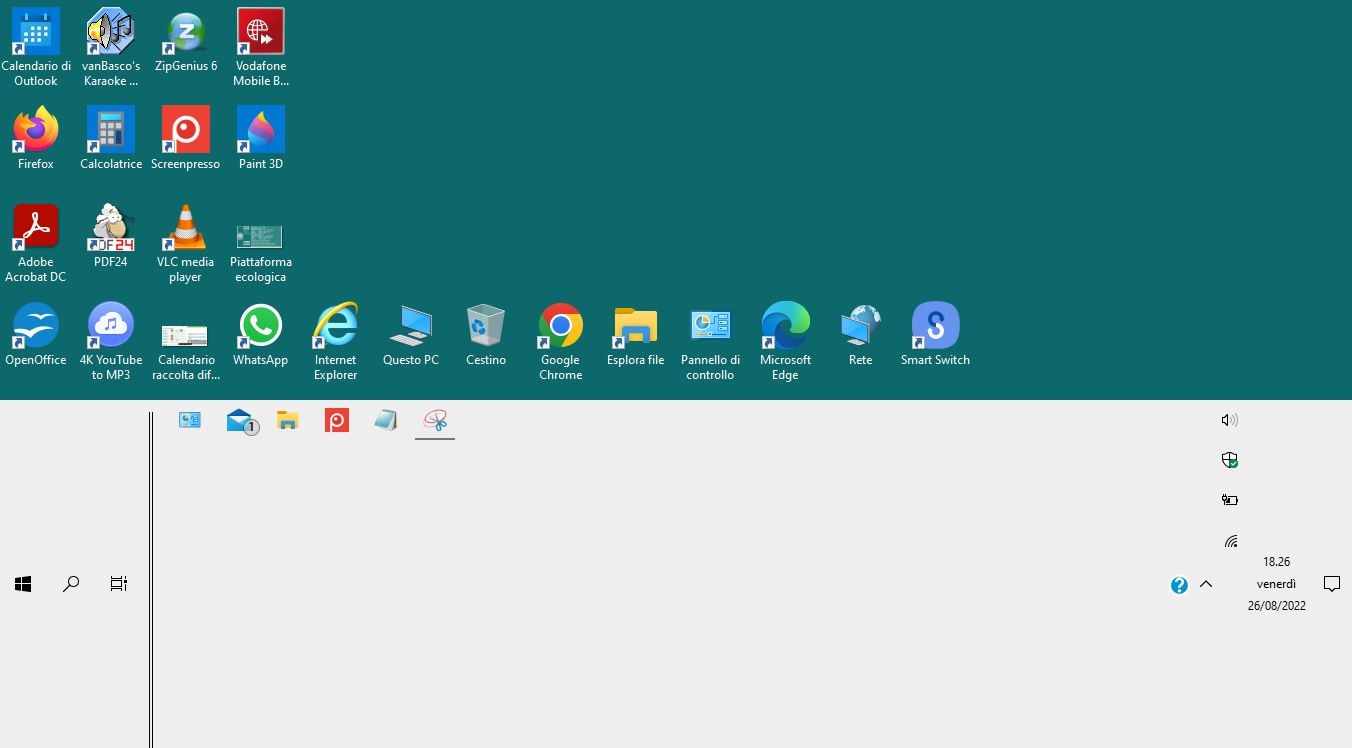Open Control Panel from the taskbar

(x=190, y=421)
